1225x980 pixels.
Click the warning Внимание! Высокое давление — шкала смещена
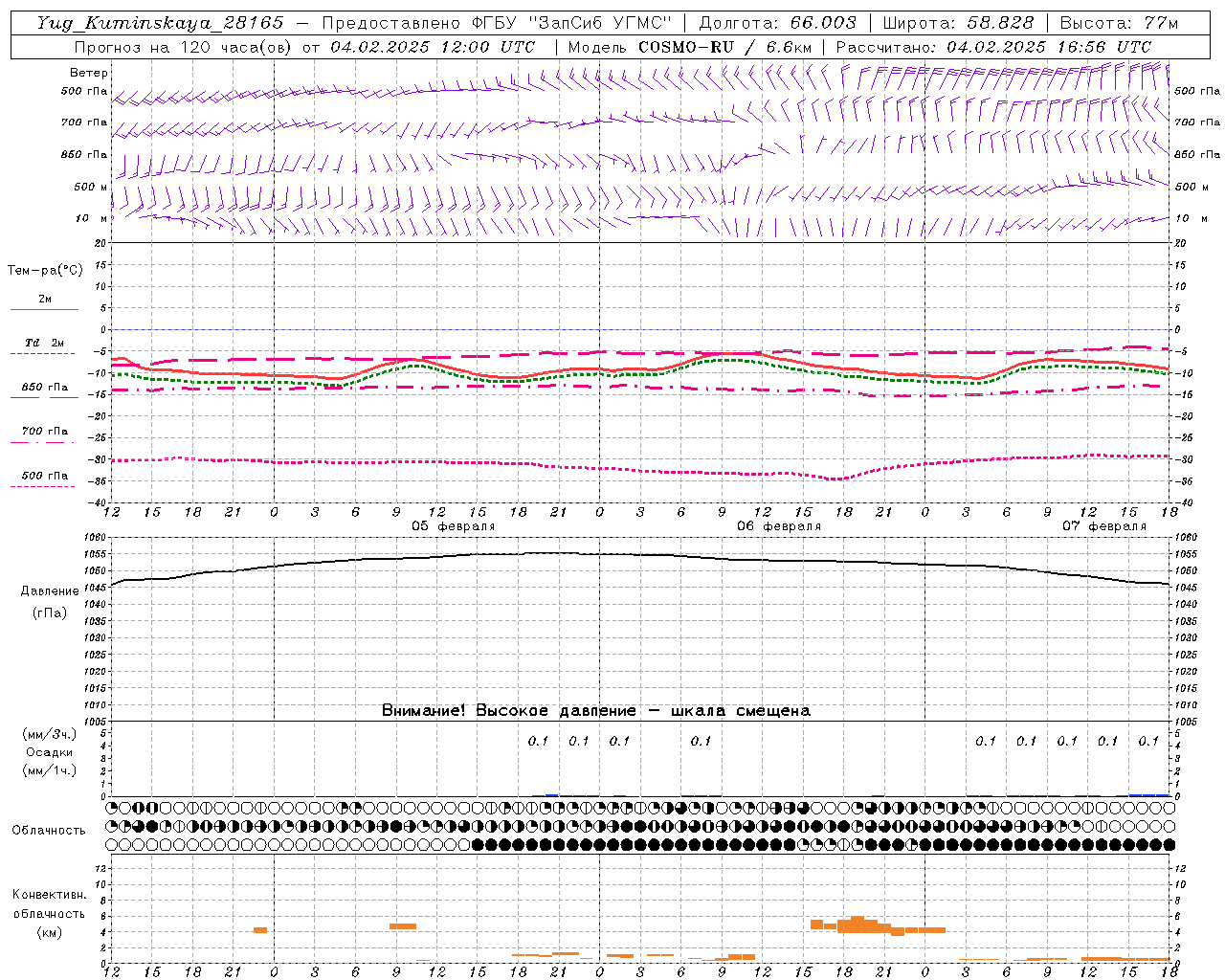click(x=596, y=711)
